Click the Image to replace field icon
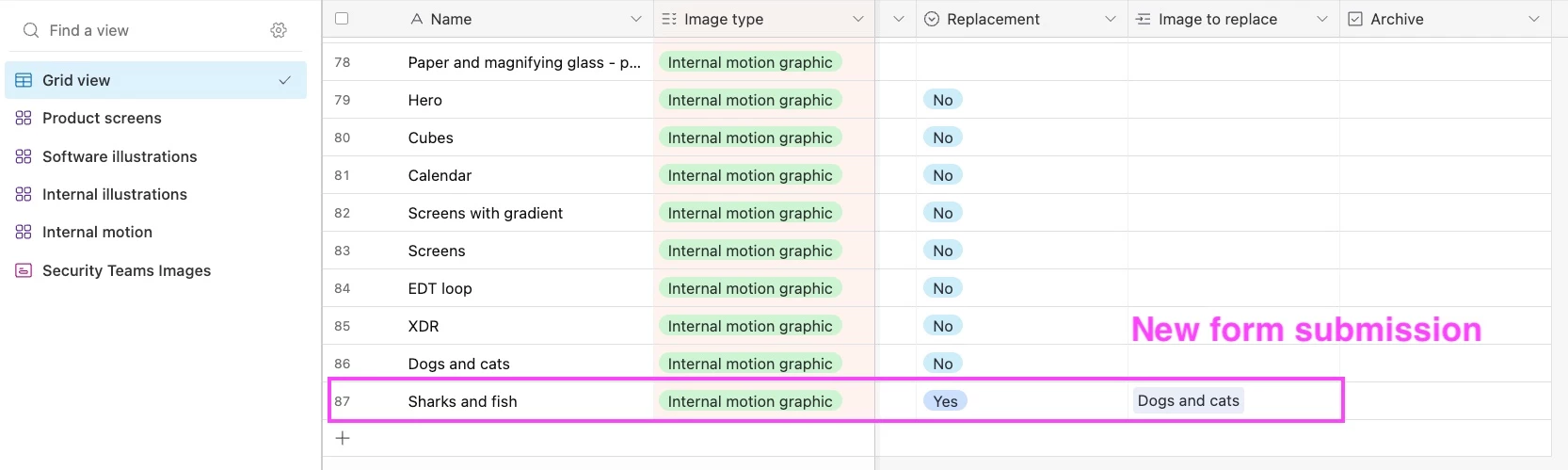This screenshot has width=1568, height=470. (x=1144, y=19)
